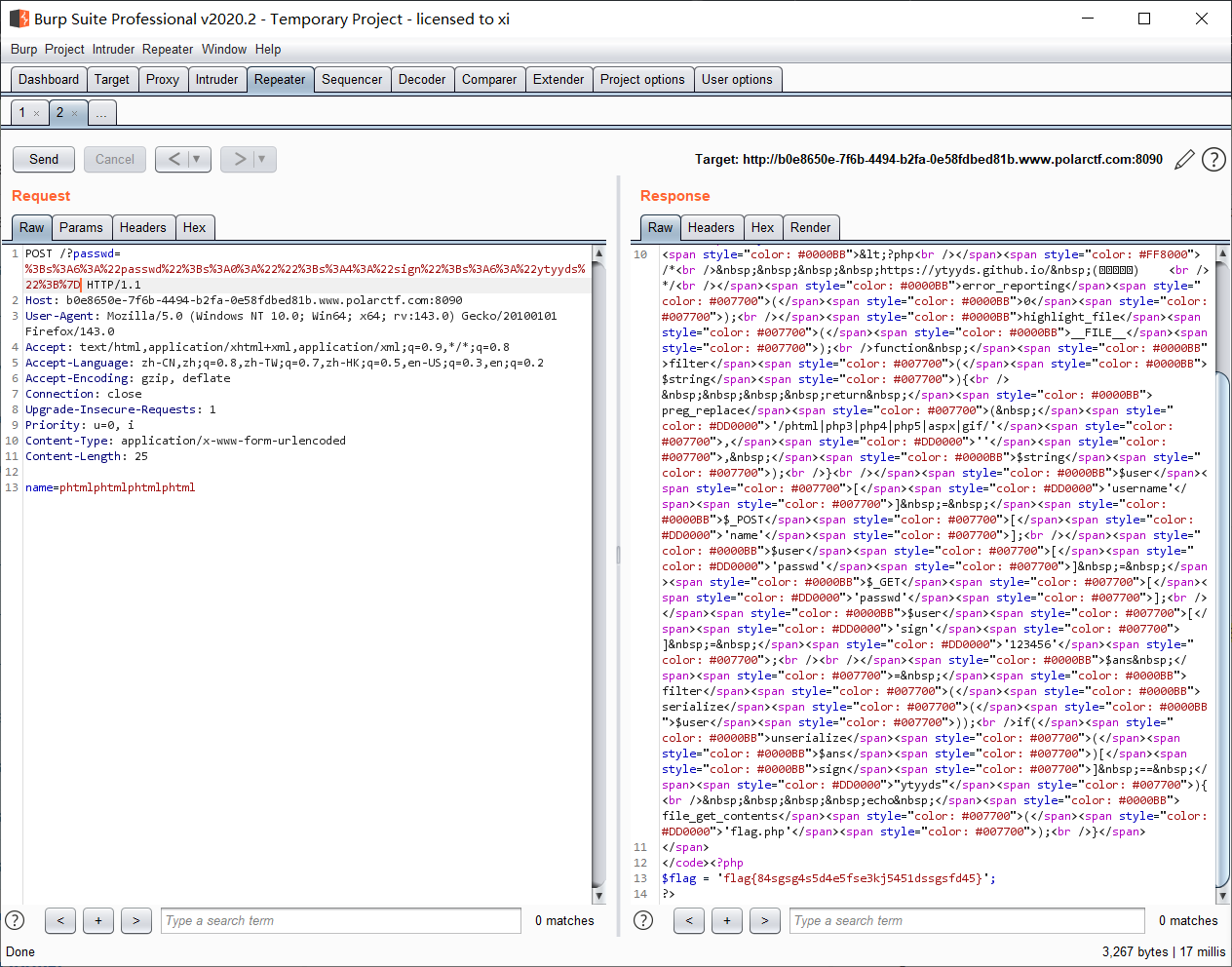The width and height of the screenshot is (1232, 967).
Task: Show the request Headers view
Action: (143, 228)
